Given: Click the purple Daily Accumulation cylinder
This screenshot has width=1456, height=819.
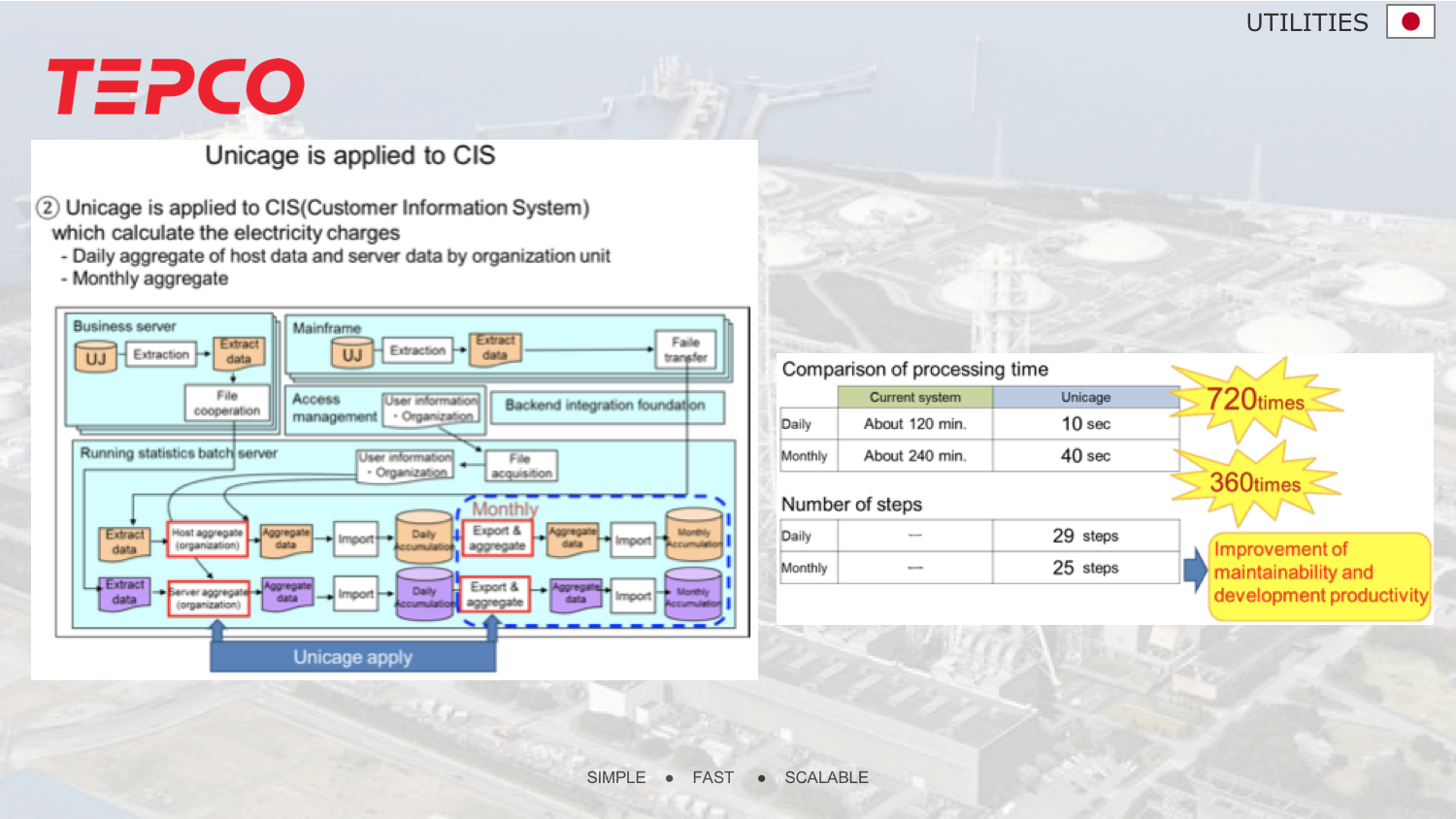Looking at the screenshot, I should tap(424, 594).
